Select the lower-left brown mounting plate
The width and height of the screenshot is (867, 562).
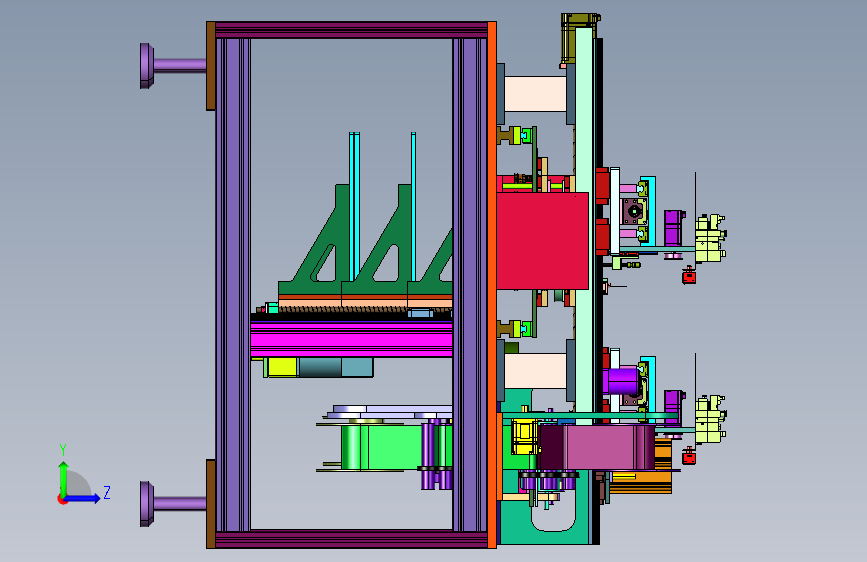coord(211,504)
